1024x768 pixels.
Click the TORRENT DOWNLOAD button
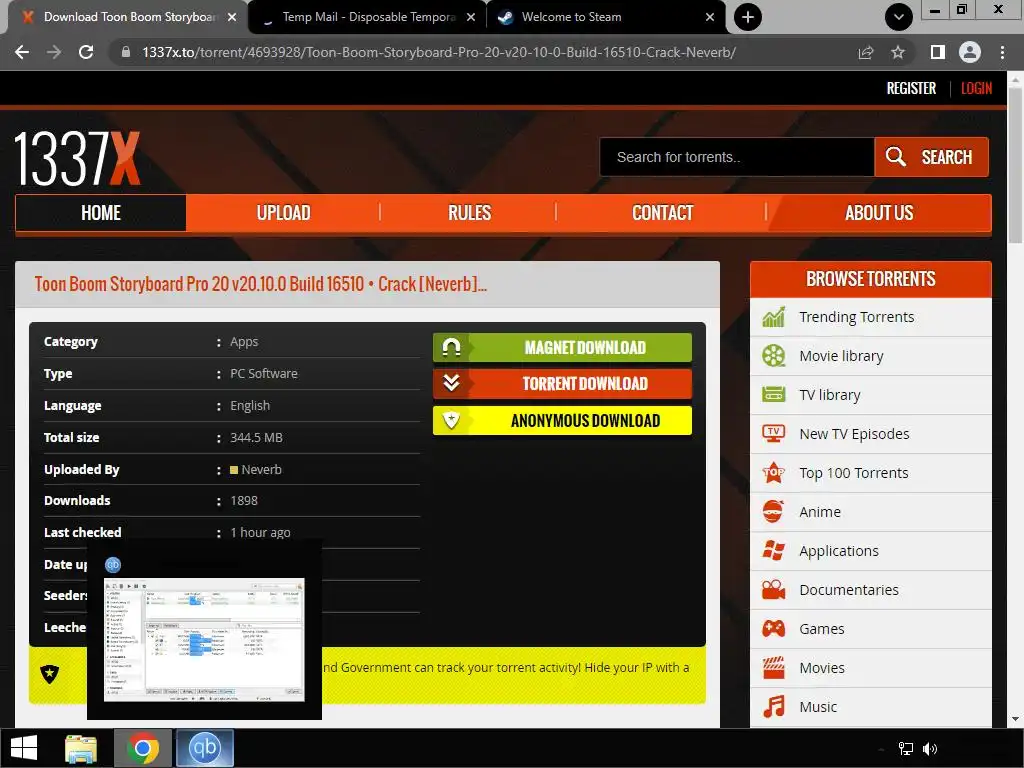tap(562, 383)
